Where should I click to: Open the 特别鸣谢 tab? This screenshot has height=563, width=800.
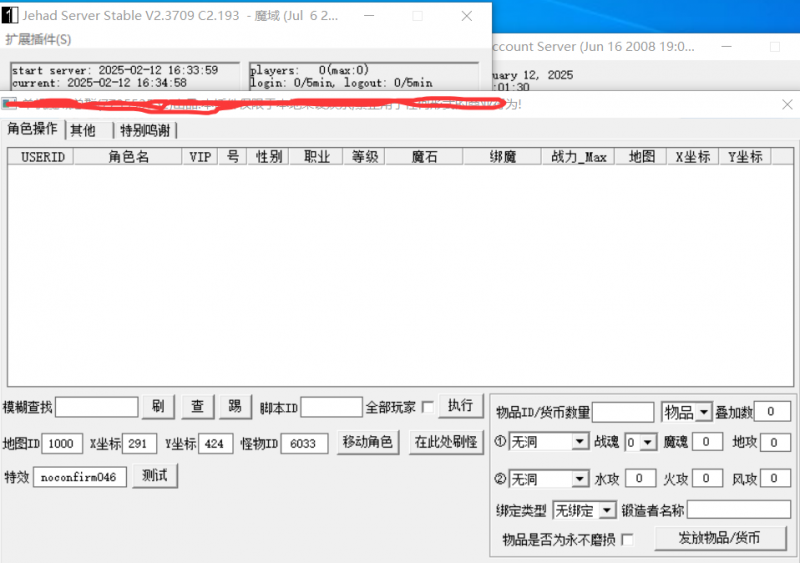tap(145, 131)
